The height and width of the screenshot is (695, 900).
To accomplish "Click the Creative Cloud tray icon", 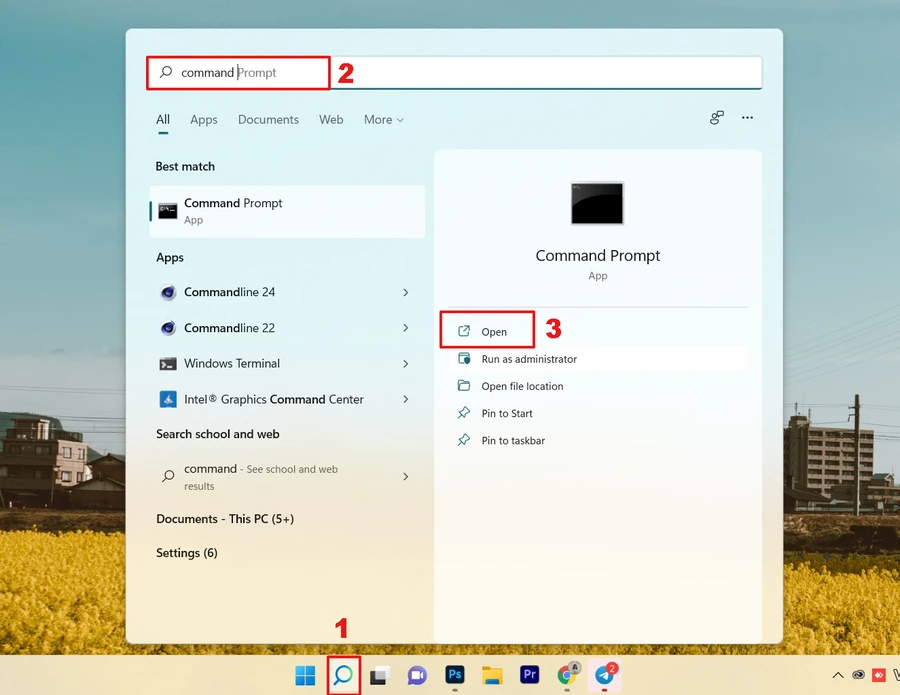I will [x=858, y=675].
